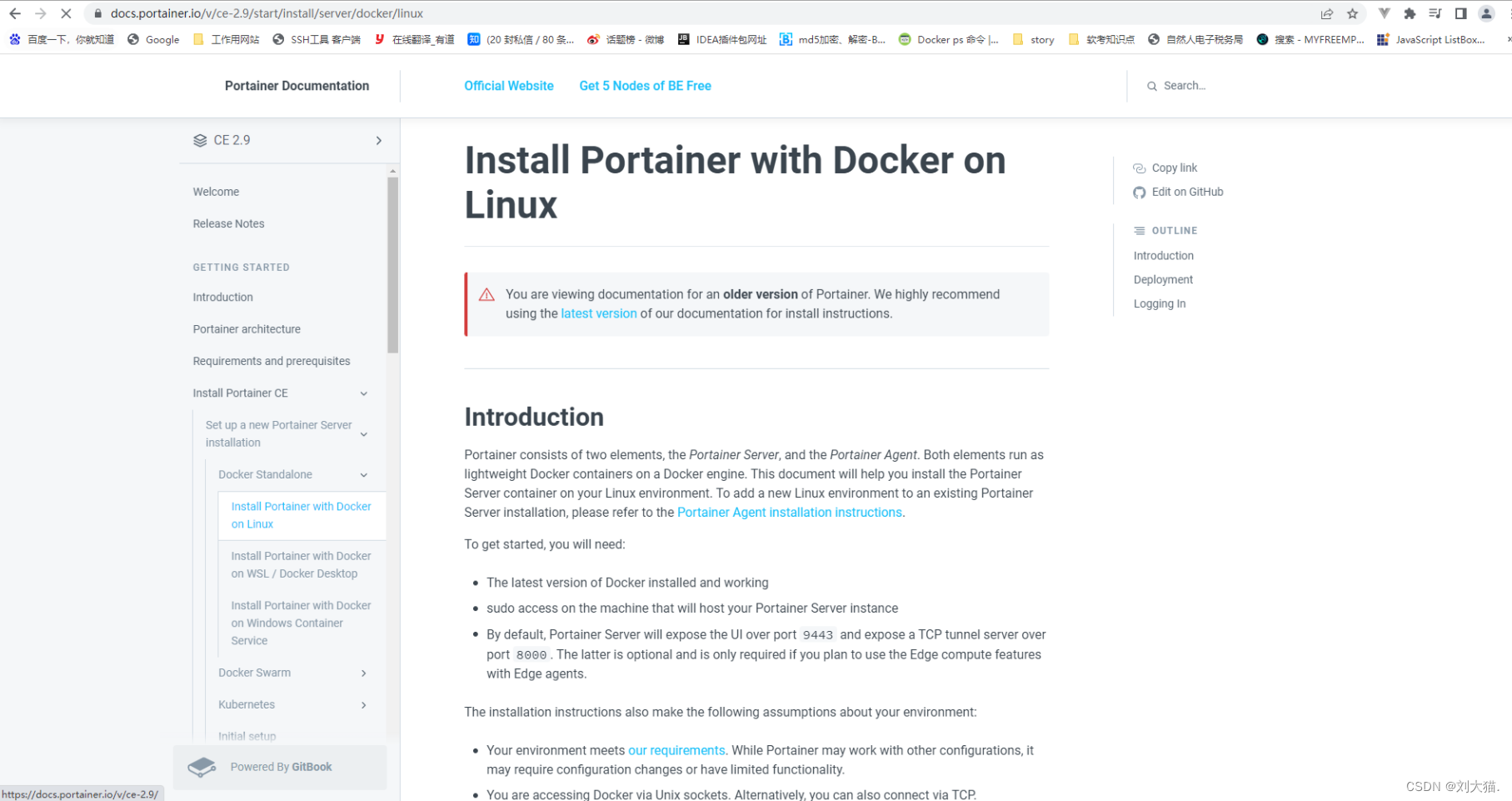Select Install Portainer with Docker on Linux
This screenshot has height=801, width=1512.
pos(302,515)
